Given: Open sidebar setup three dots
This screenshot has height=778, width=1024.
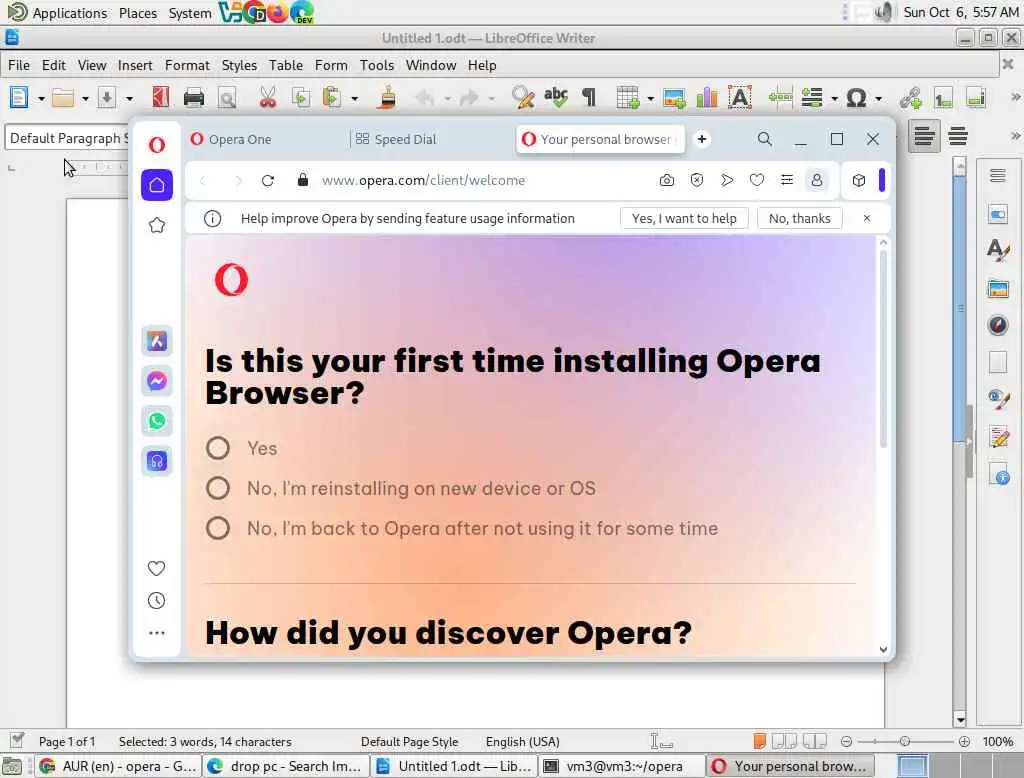Looking at the screenshot, I should point(157,633).
